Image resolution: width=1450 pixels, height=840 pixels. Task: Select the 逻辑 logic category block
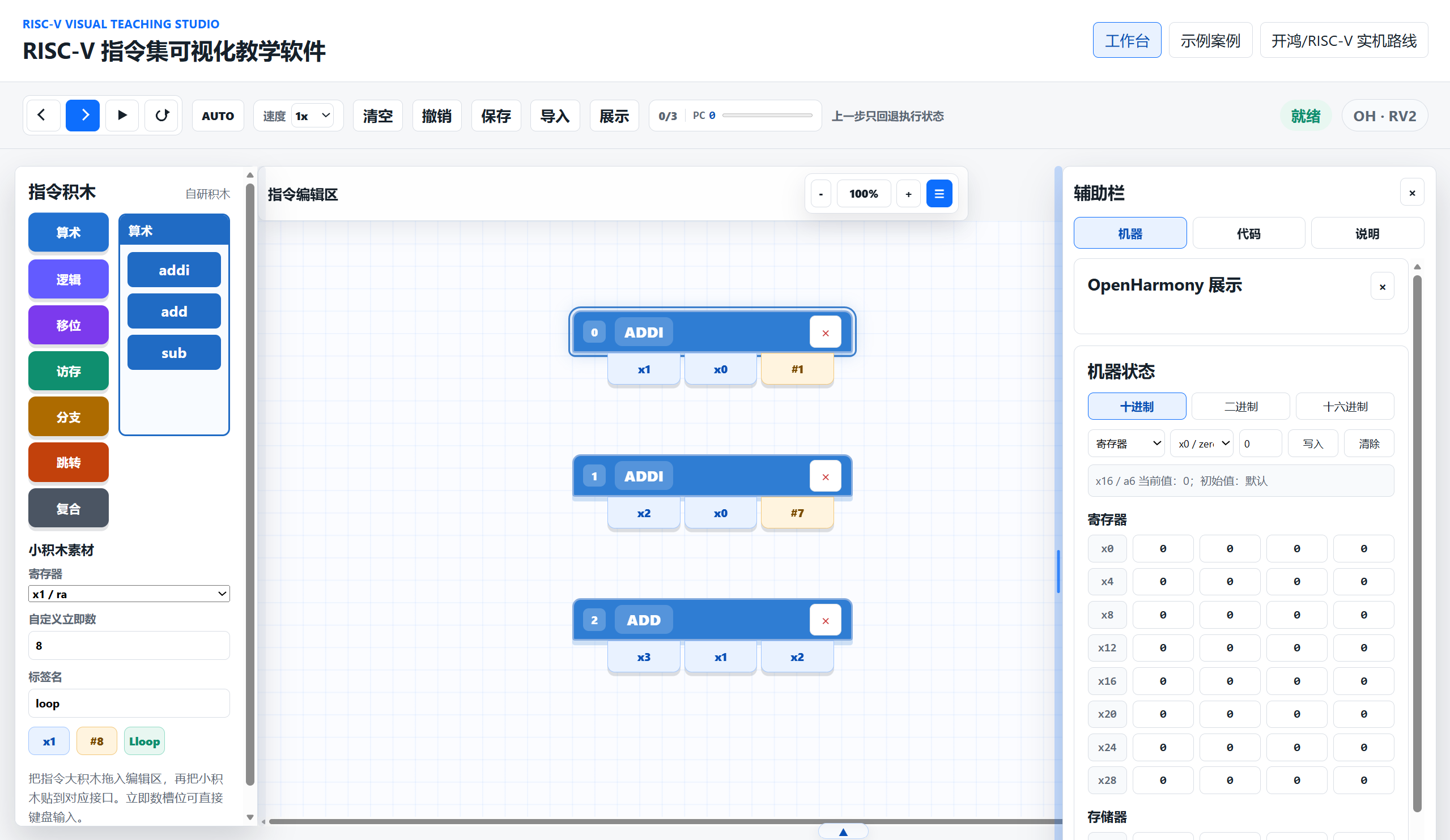point(69,279)
